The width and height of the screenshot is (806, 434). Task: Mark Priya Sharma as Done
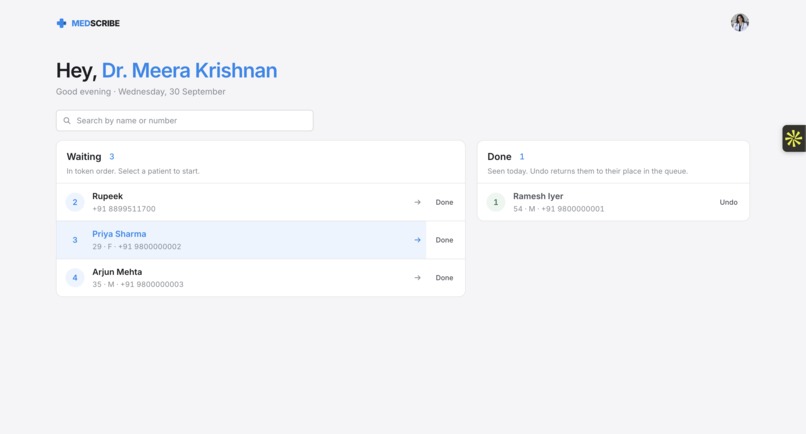click(x=444, y=240)
